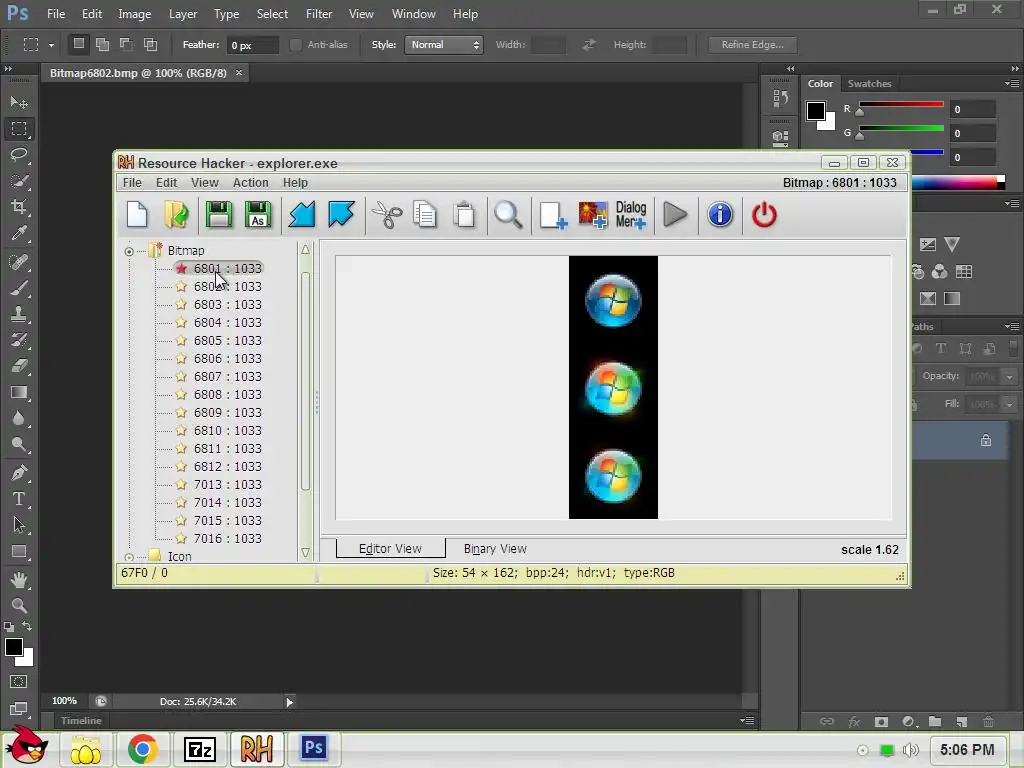This screenshot has height=768, width=1024.
Task: Select Photoshop Crop tool
Action: click(19, 207)
